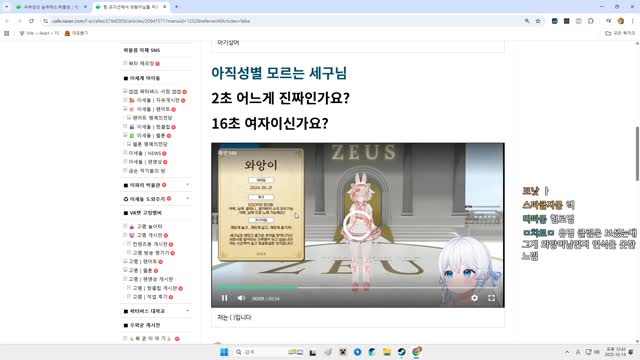Open the 이세돌 | NEWS board

click(x=144, y=153)
